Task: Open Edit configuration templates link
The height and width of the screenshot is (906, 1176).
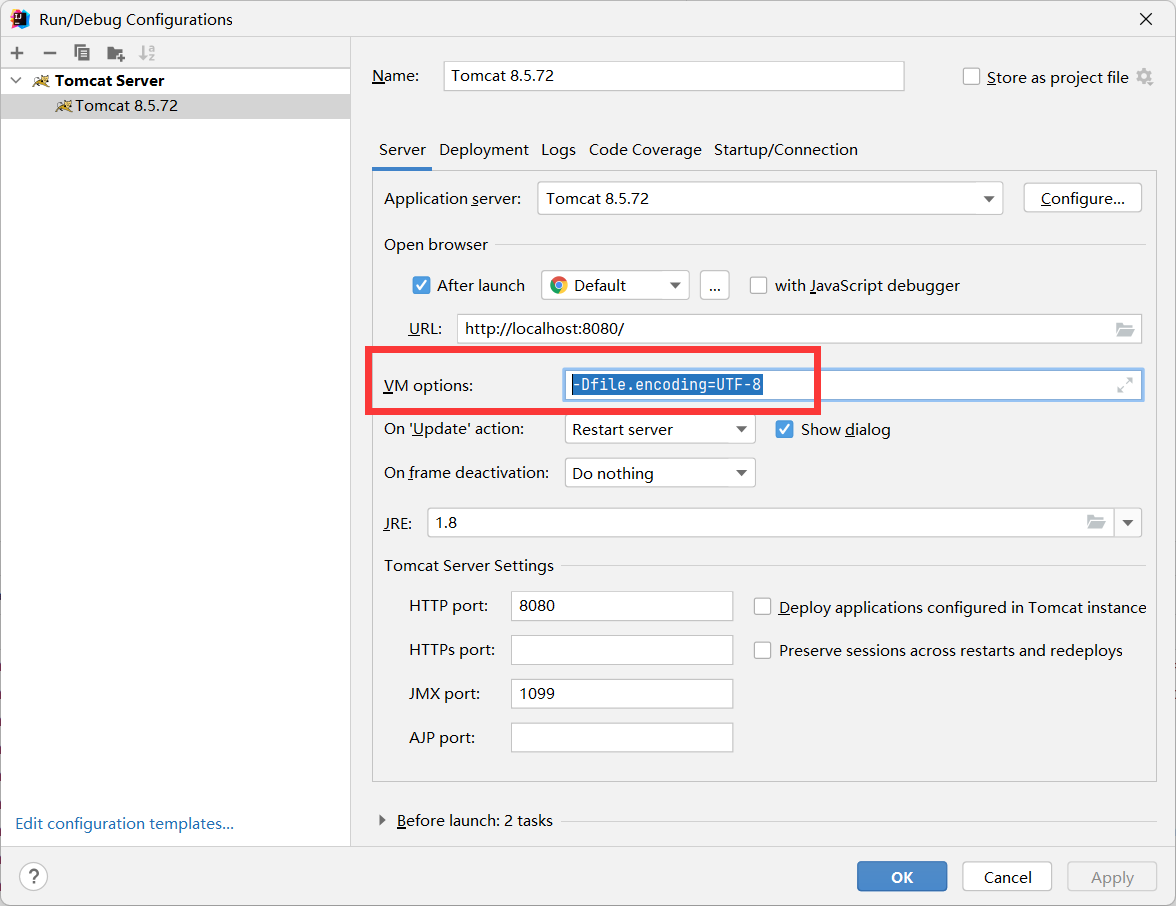Action: click(x=124, y=824)
